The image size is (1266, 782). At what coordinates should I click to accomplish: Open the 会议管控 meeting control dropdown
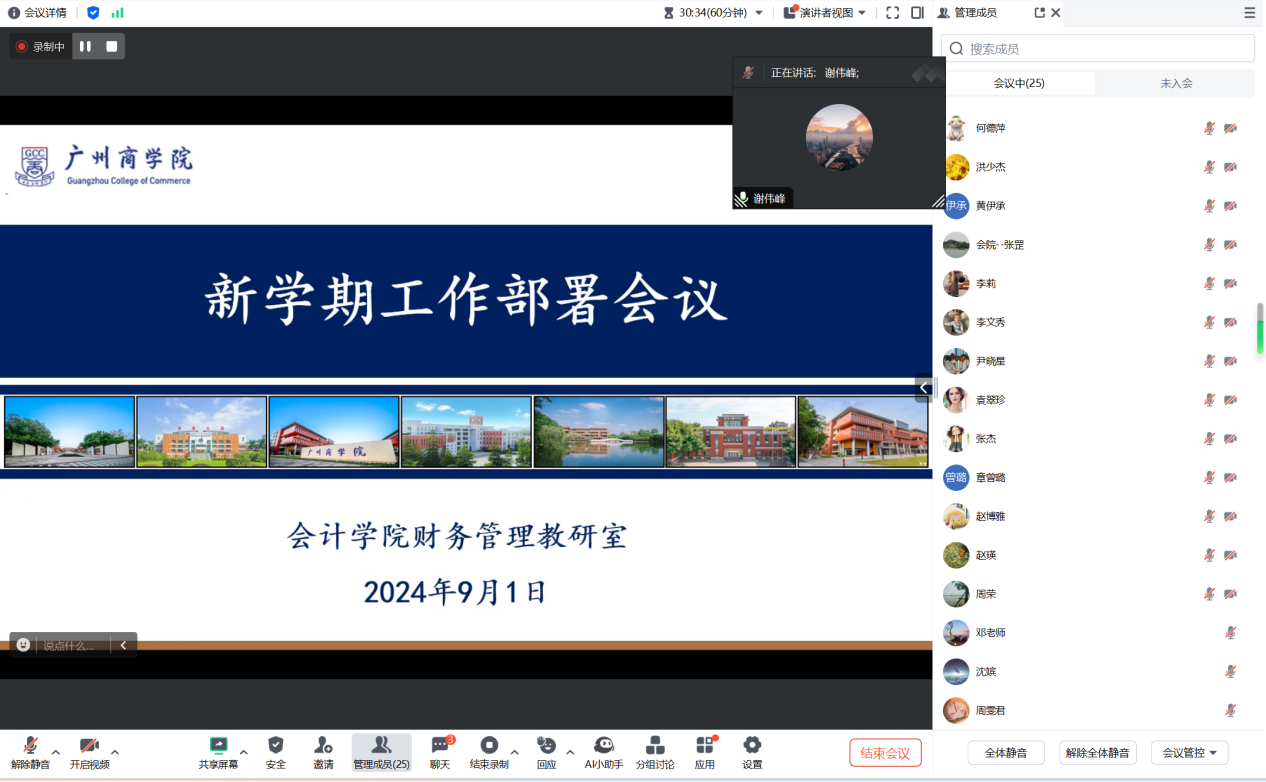(1189, 751)
